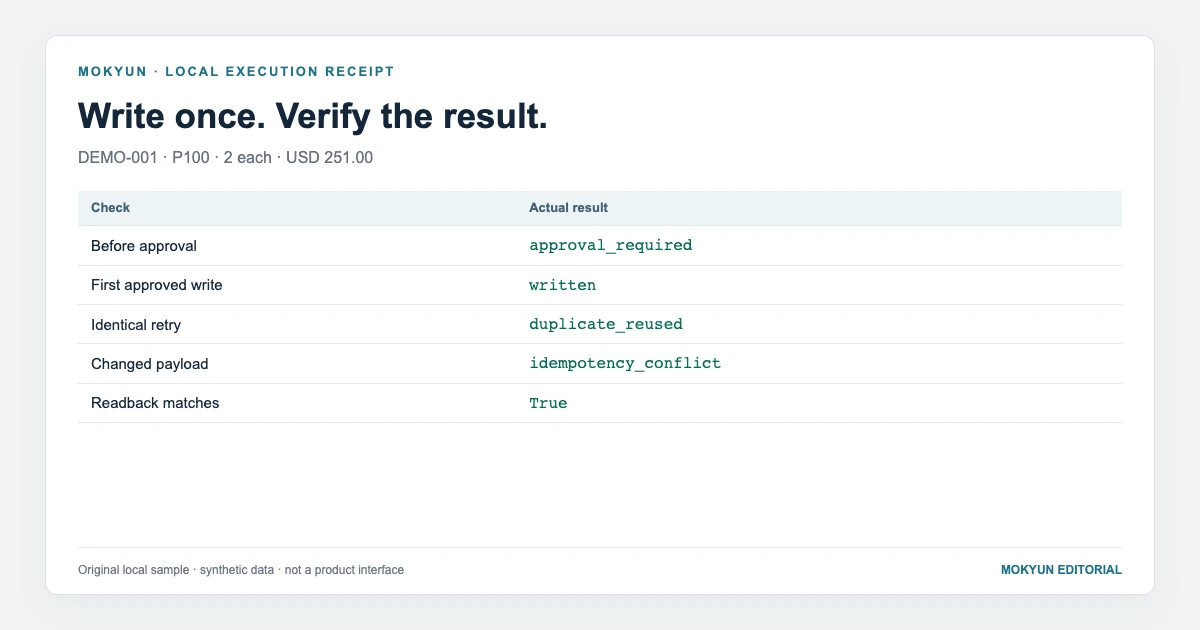Click the 'written' result value

(563, 285)
